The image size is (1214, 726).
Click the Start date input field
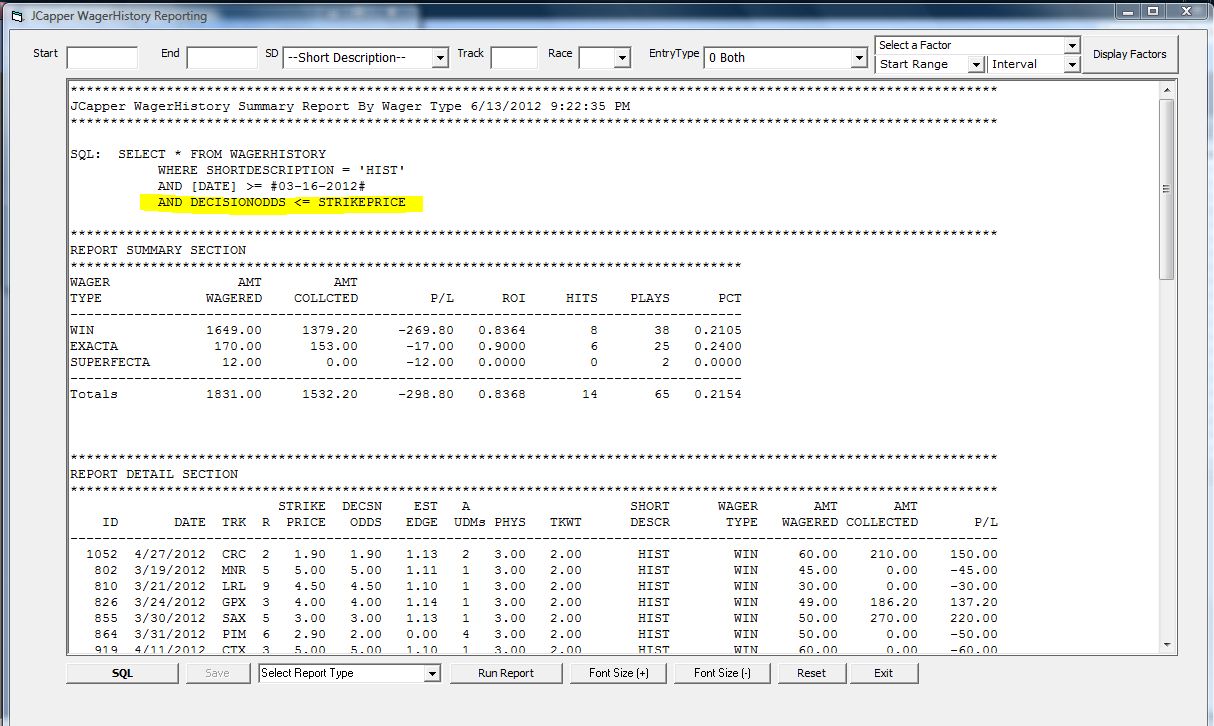102,57
